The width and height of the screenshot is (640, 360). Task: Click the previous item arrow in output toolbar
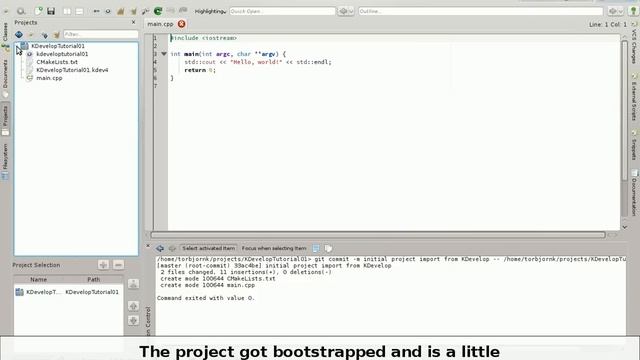pyautogui.click(x=160, y=248)
